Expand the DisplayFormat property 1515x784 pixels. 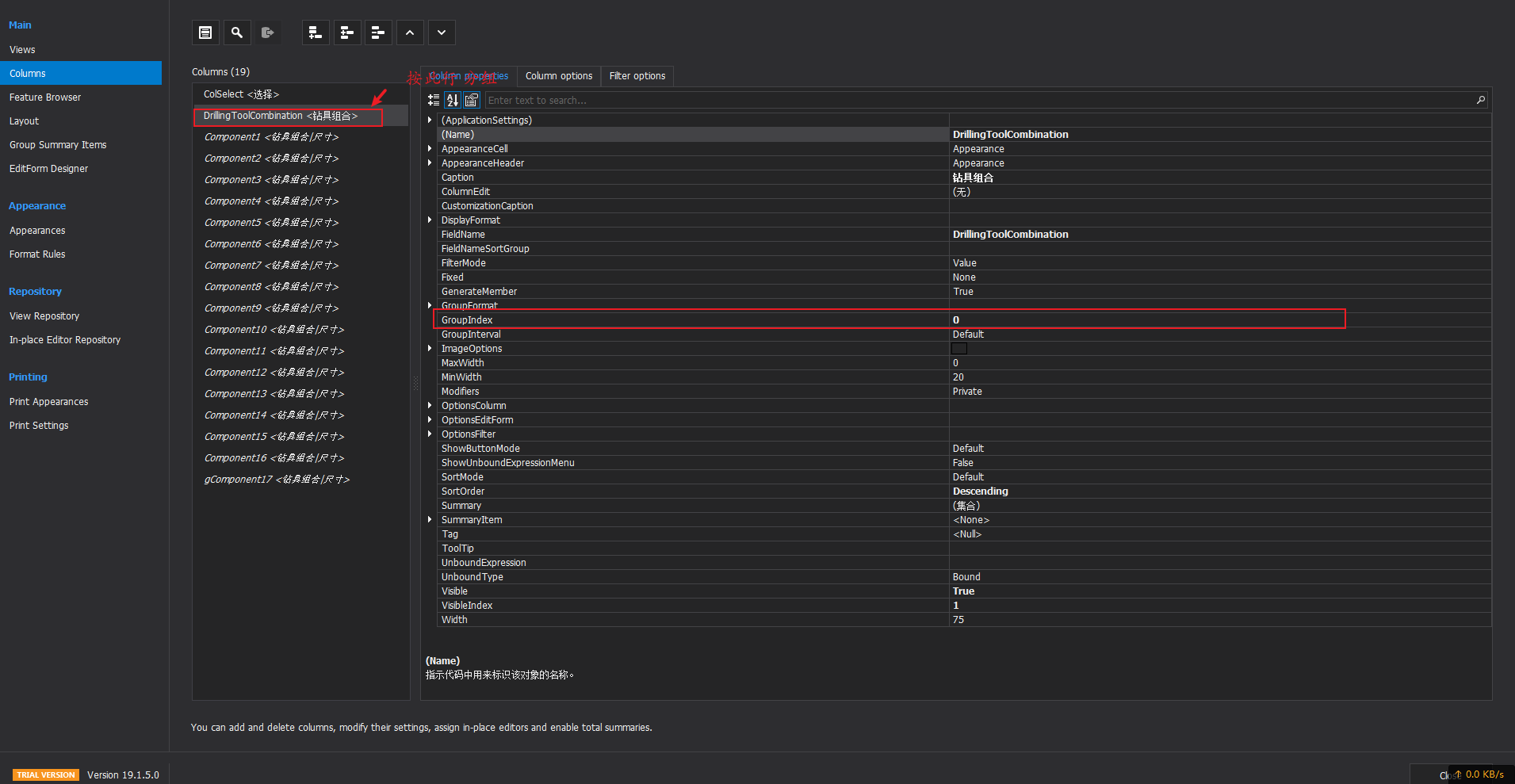[x=430, y=220]
